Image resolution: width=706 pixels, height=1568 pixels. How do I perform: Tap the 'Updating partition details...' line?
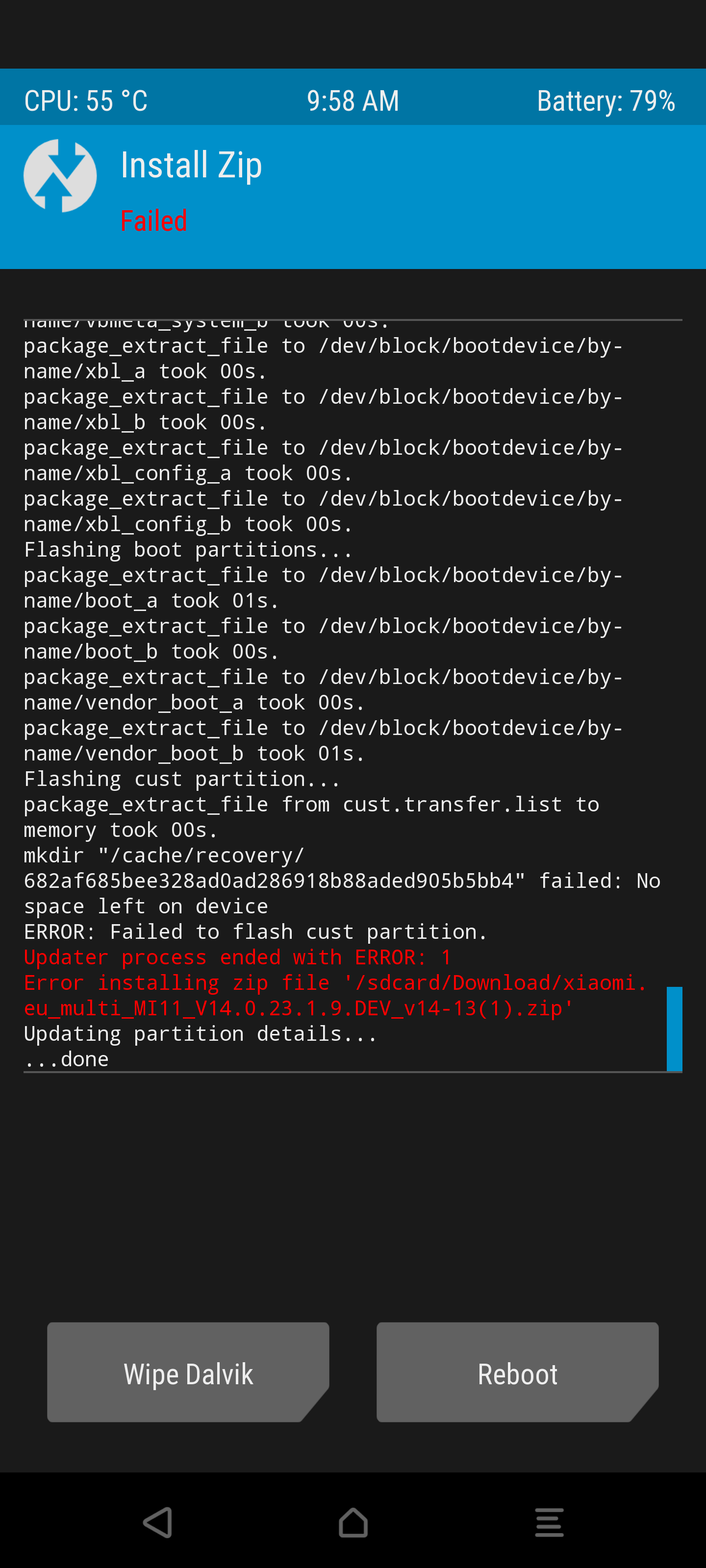201,1033
